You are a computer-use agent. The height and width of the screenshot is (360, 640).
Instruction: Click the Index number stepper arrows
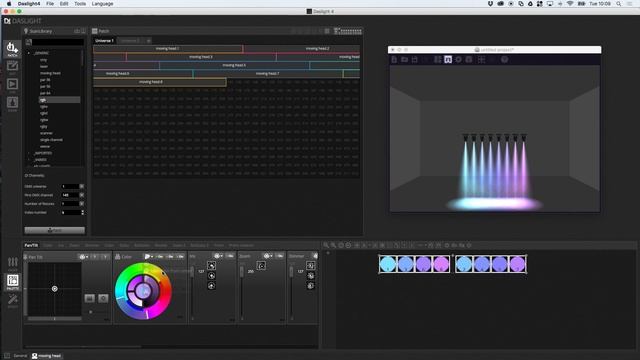[82, 212]
